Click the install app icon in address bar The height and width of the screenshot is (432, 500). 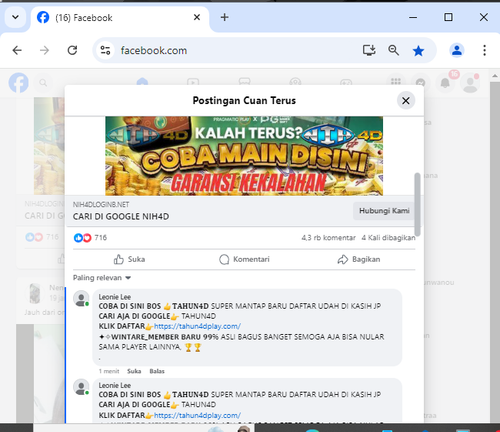tap(369, 50)
